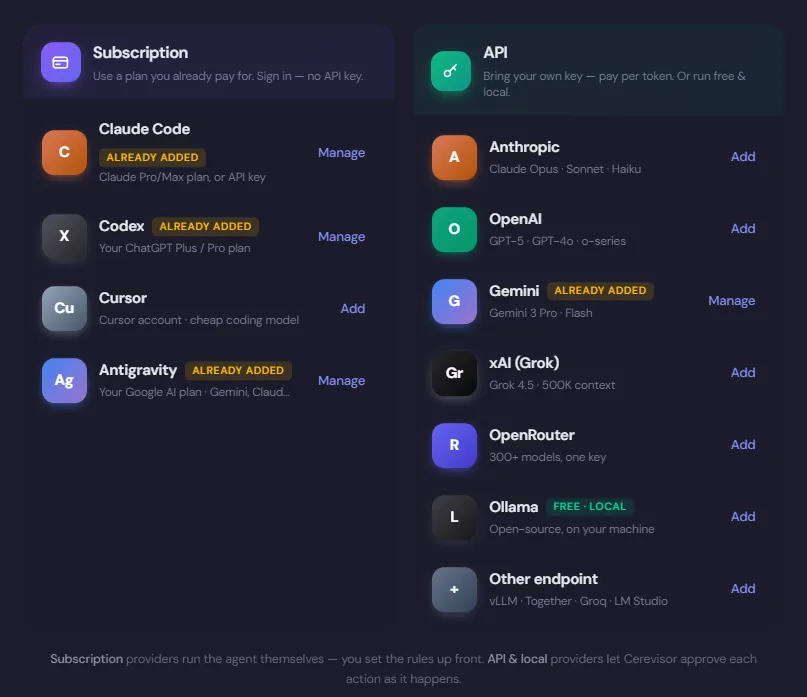The image size is (807, 697).
Task: Click 'vLLM · Together · Groq · LM Studio' text
Action: pos(578,602)
